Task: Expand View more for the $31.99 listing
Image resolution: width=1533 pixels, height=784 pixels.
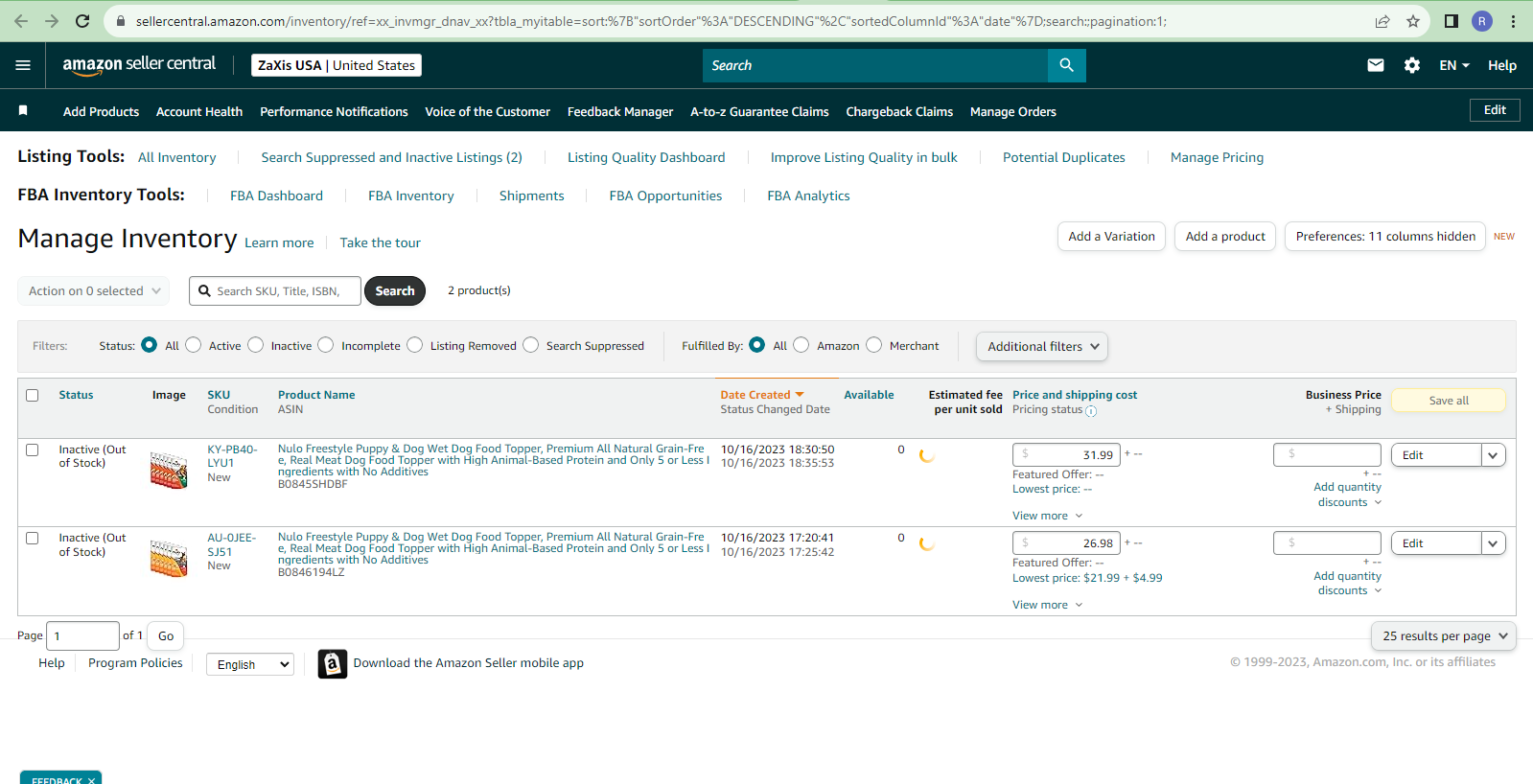Action: [x=1047, y=516]
